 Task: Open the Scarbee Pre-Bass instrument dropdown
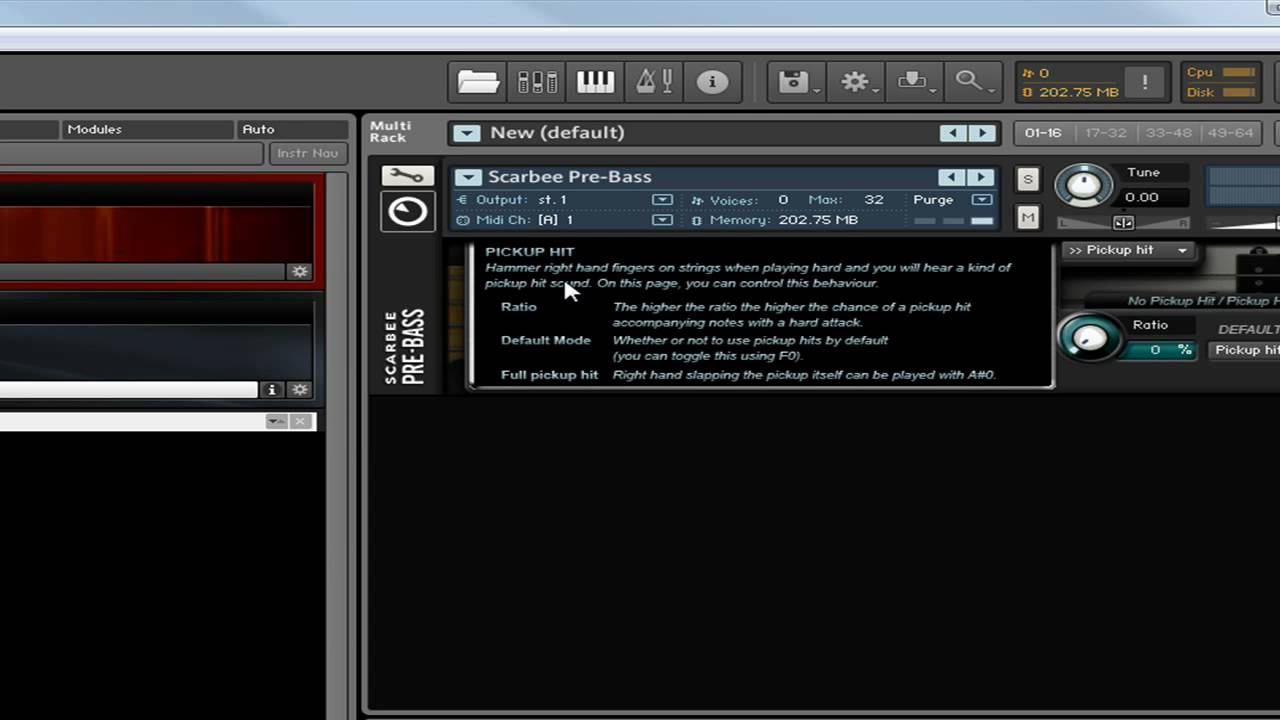[x=468, y=177]
